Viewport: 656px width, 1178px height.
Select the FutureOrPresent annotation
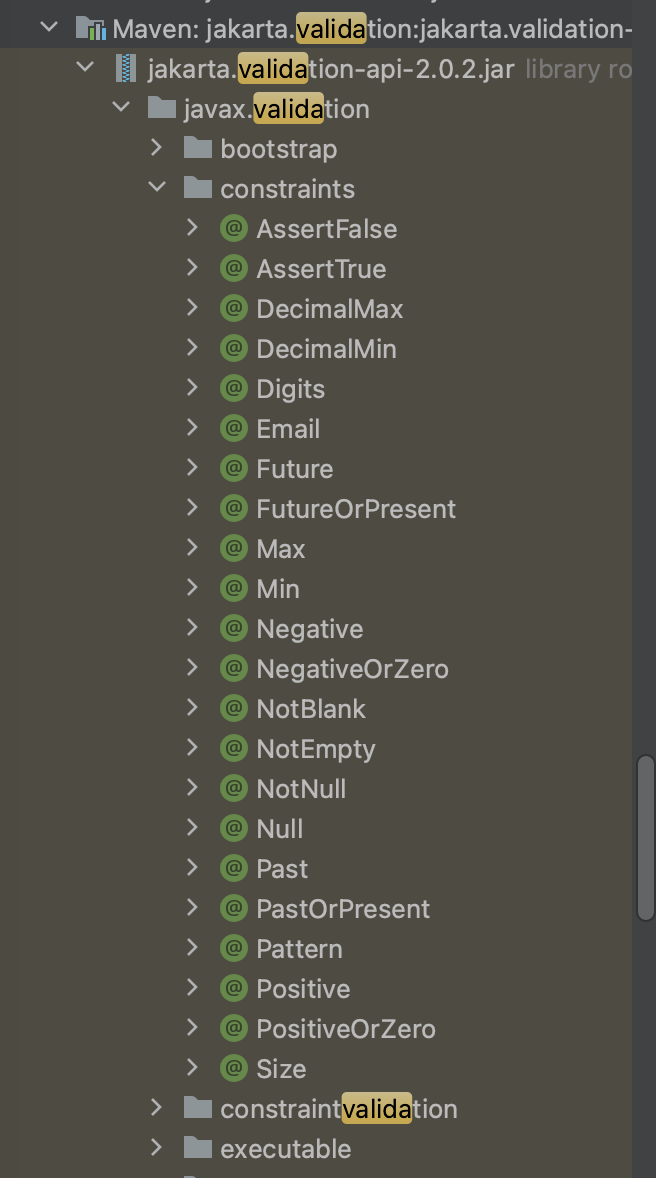(x=356, y=509)
